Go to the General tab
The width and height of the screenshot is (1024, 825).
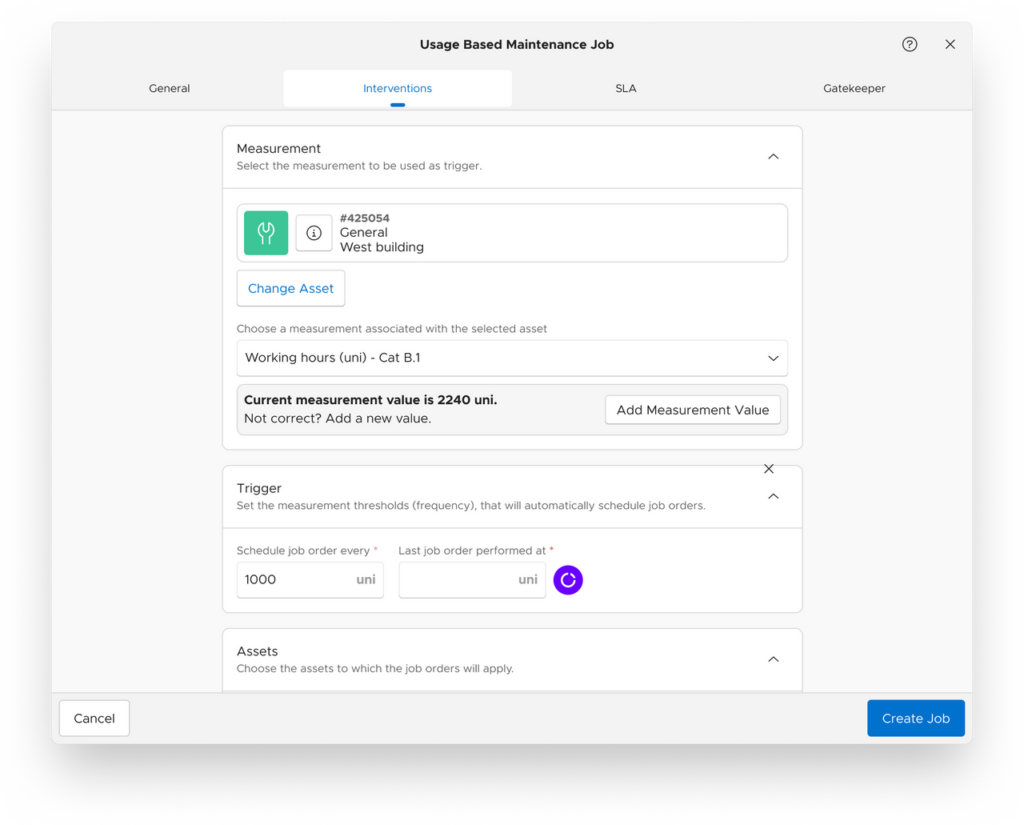[168, 88]
